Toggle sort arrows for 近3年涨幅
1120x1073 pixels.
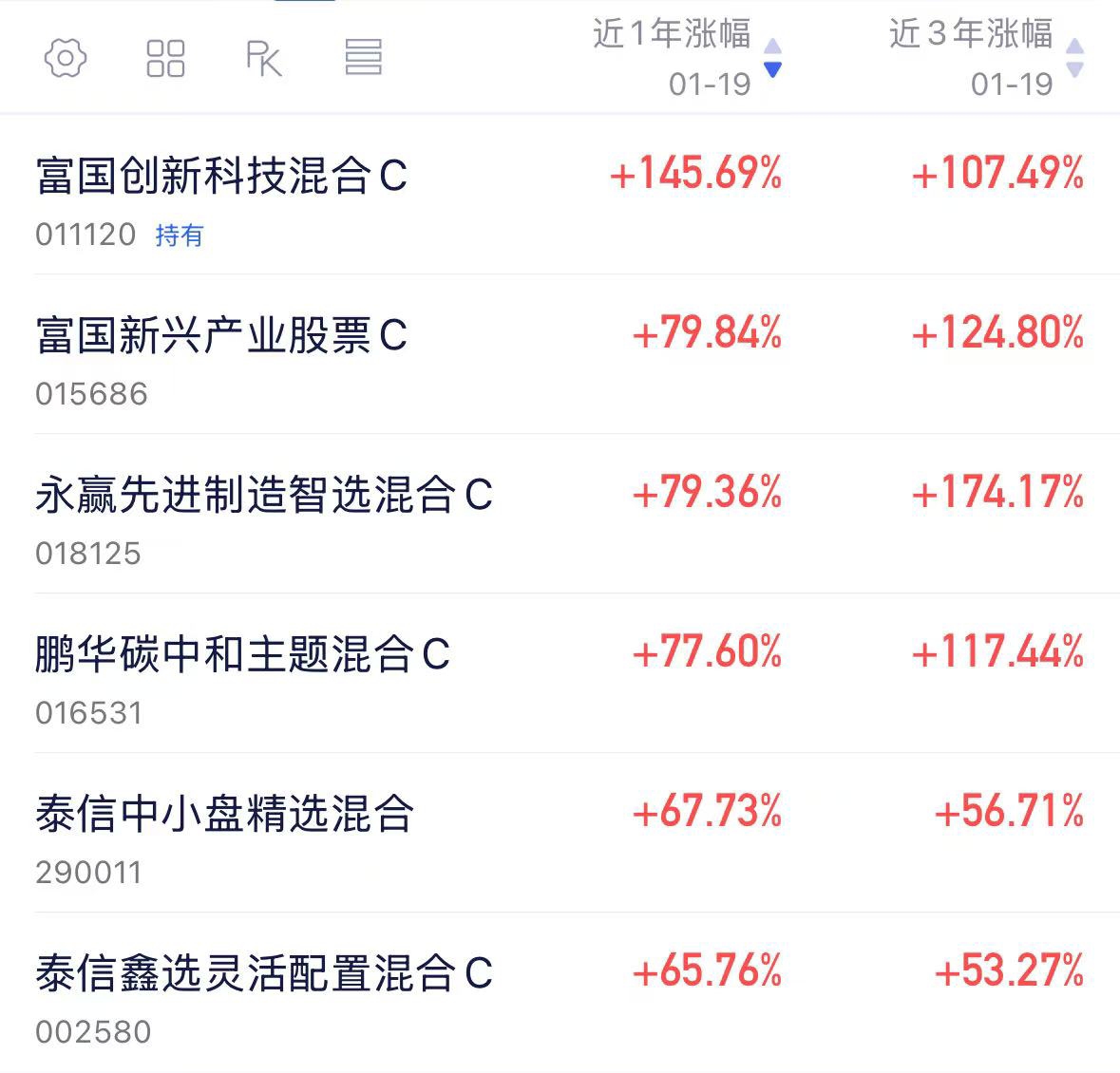coord(1074,58)
